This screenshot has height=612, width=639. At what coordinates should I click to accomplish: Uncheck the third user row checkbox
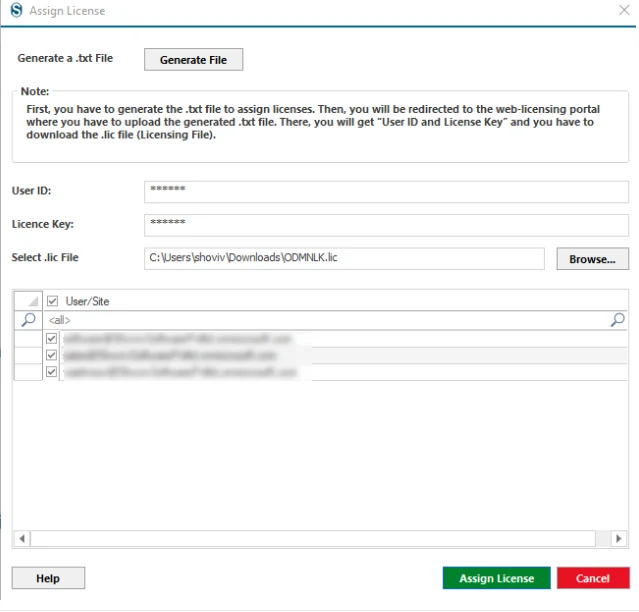(x=51, y=372)
